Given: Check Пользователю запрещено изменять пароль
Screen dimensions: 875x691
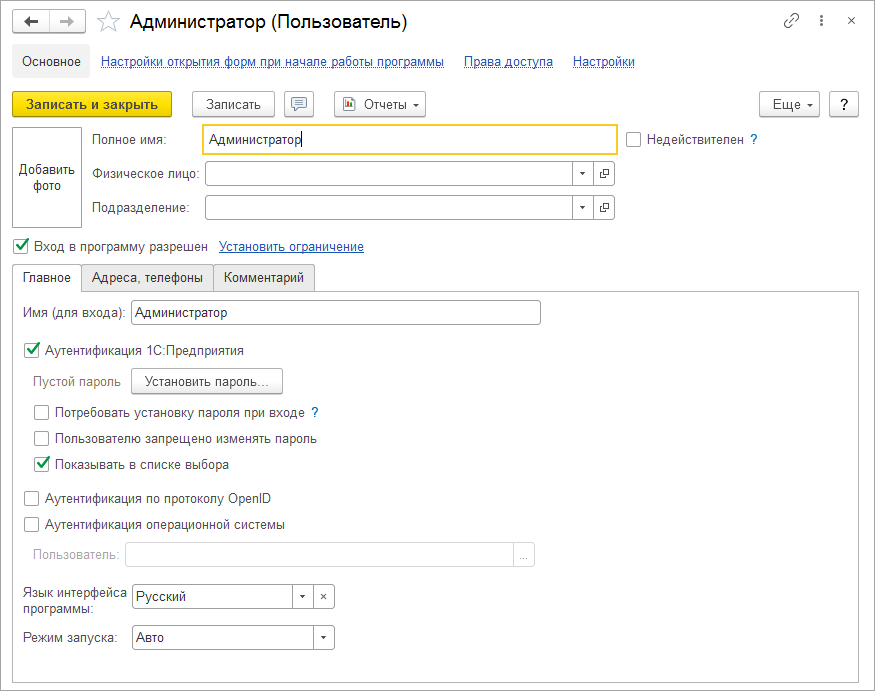Looking at the screenshot, I should click(42, 438).
